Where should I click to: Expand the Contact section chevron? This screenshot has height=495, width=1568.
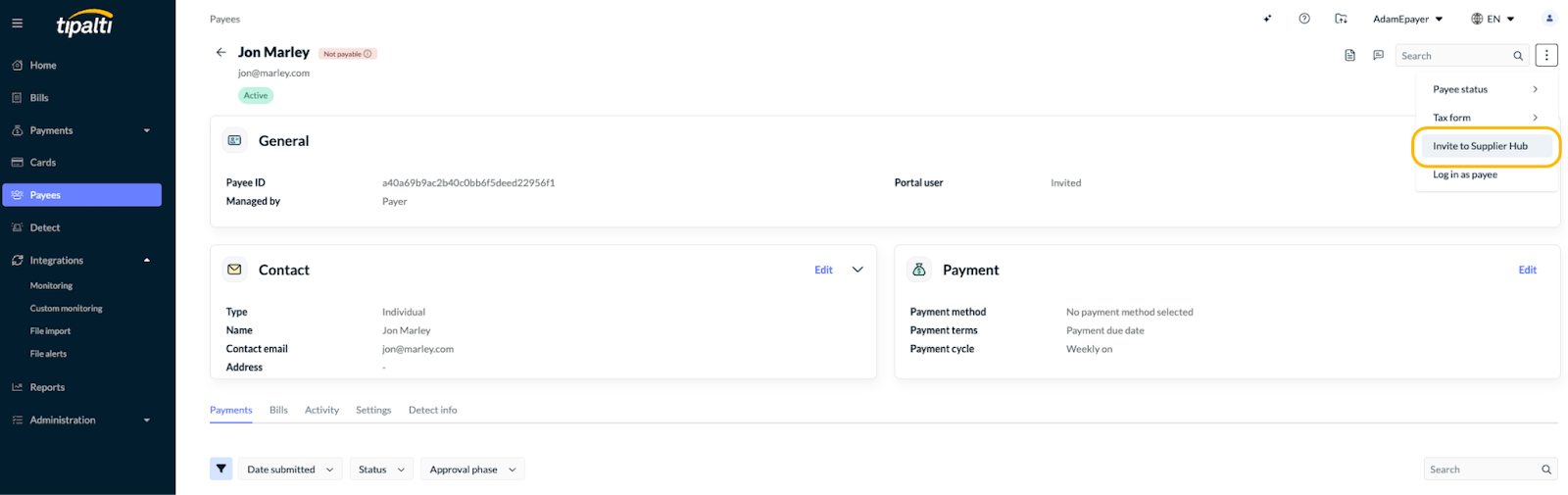857,270
